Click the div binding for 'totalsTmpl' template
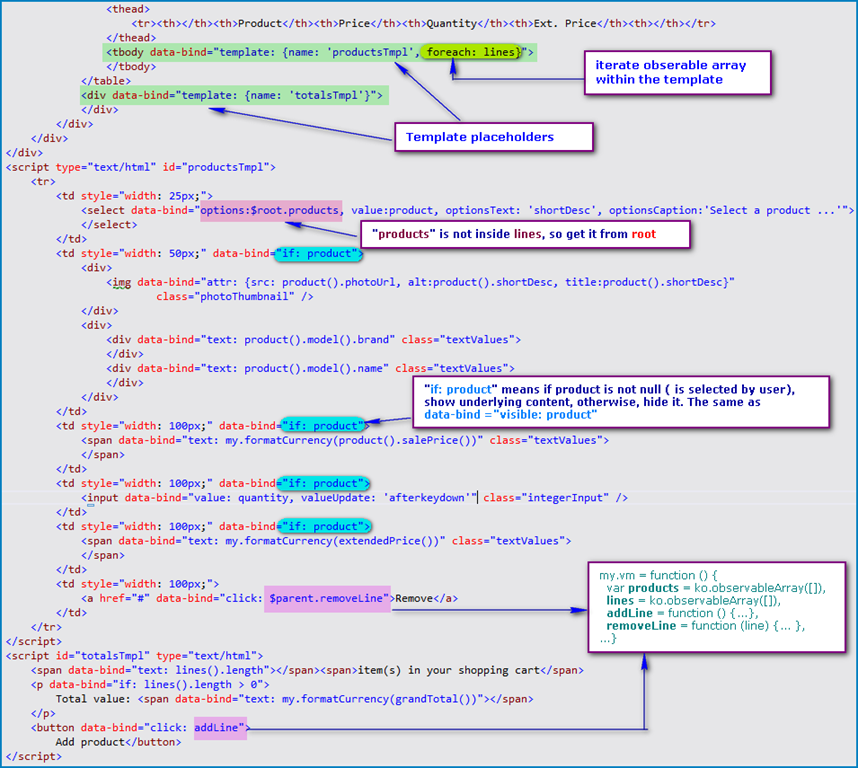Screen dimensions: 858x768 pos(232,95)
